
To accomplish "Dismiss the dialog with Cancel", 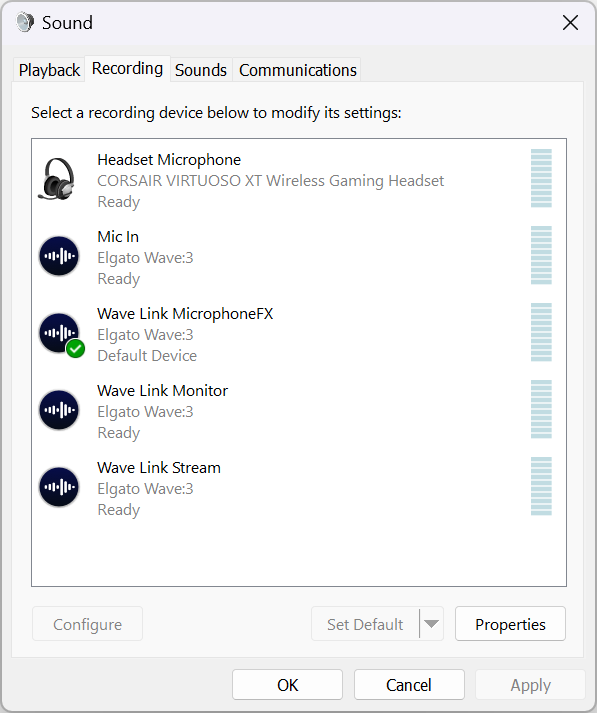I will tap(409, 685).
